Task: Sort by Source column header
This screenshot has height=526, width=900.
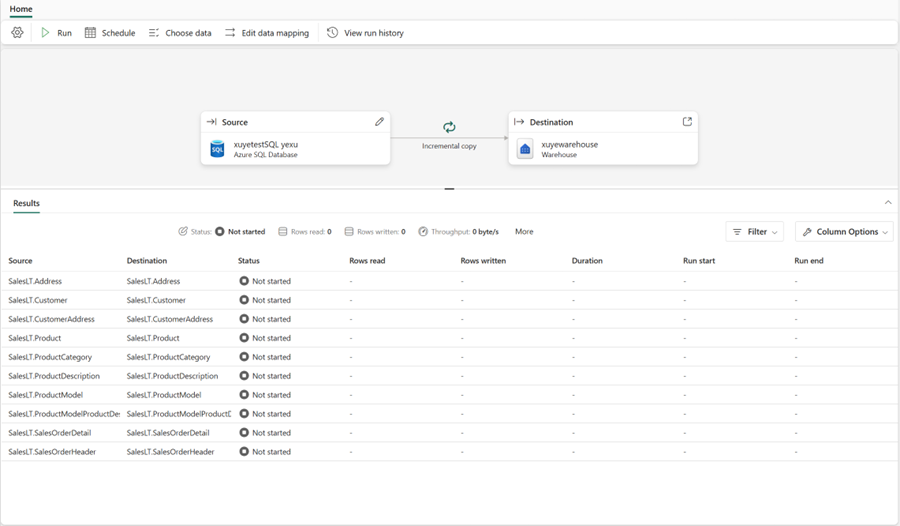Action: [20, 261]
